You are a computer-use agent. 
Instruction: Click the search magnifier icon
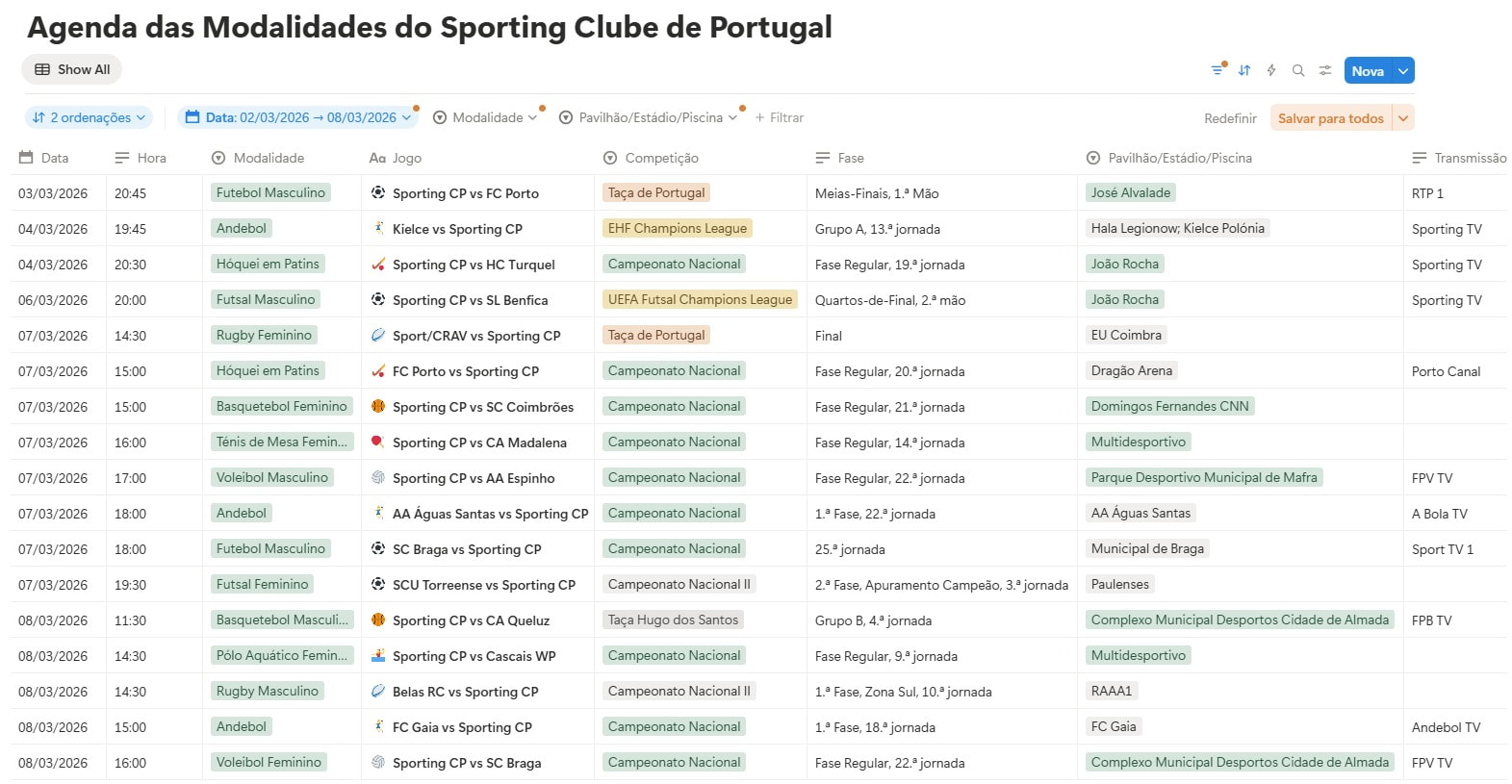coord(1298,70)
